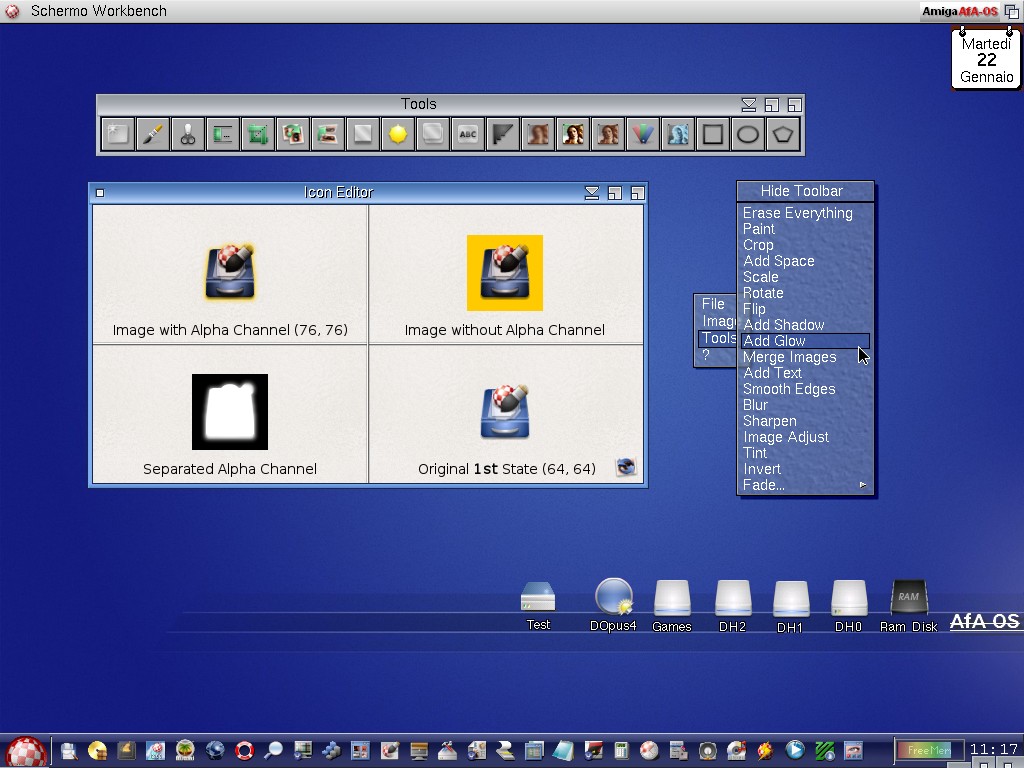Click the yellow Add Glow toolbar icon
Screen dimensions: 1024x768
(x=398, y=134)
